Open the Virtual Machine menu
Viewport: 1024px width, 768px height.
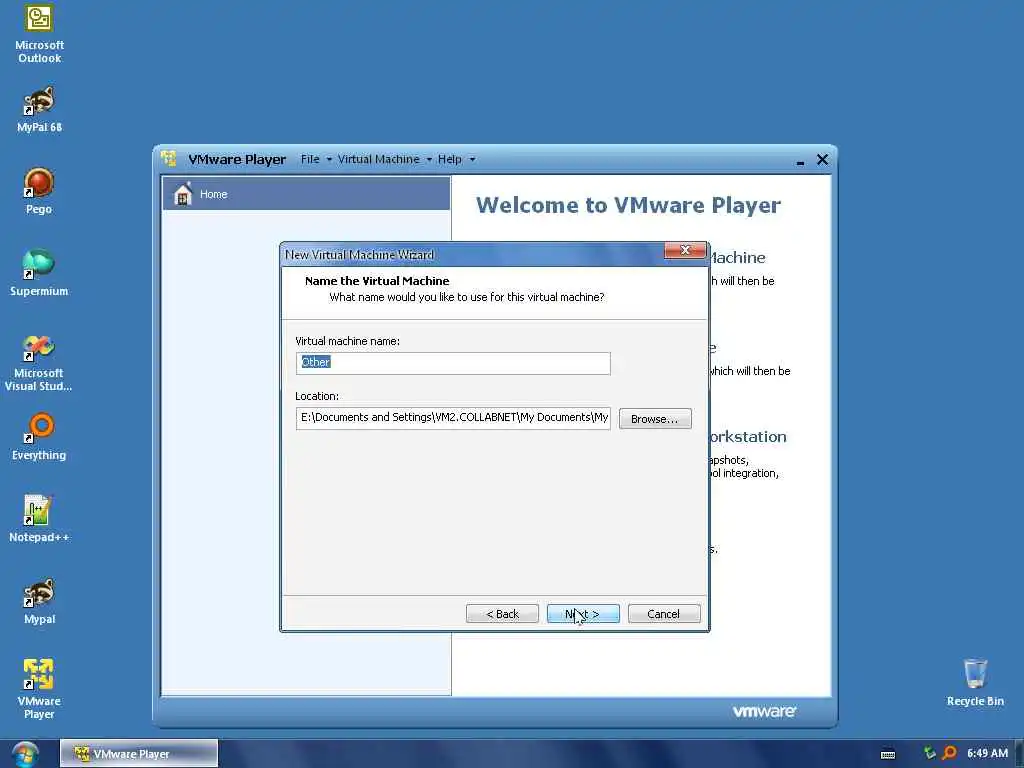click(378, 159)
